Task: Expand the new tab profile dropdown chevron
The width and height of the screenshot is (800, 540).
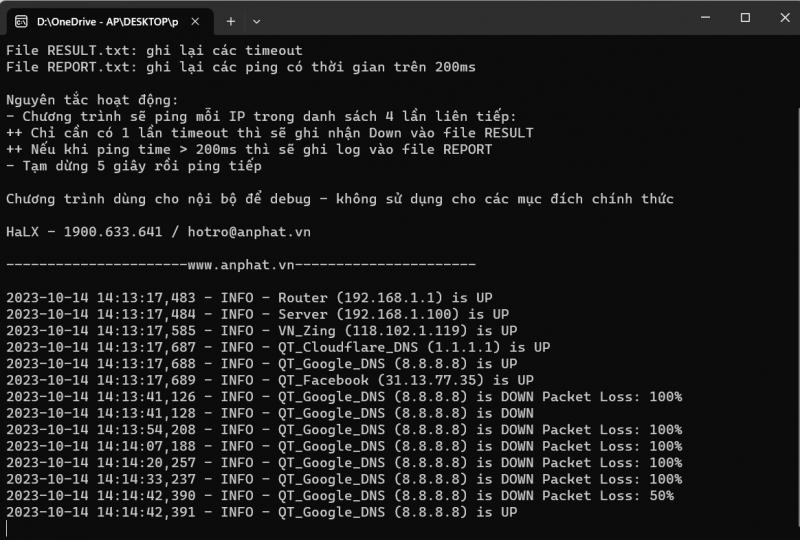Action: (257, 21)
